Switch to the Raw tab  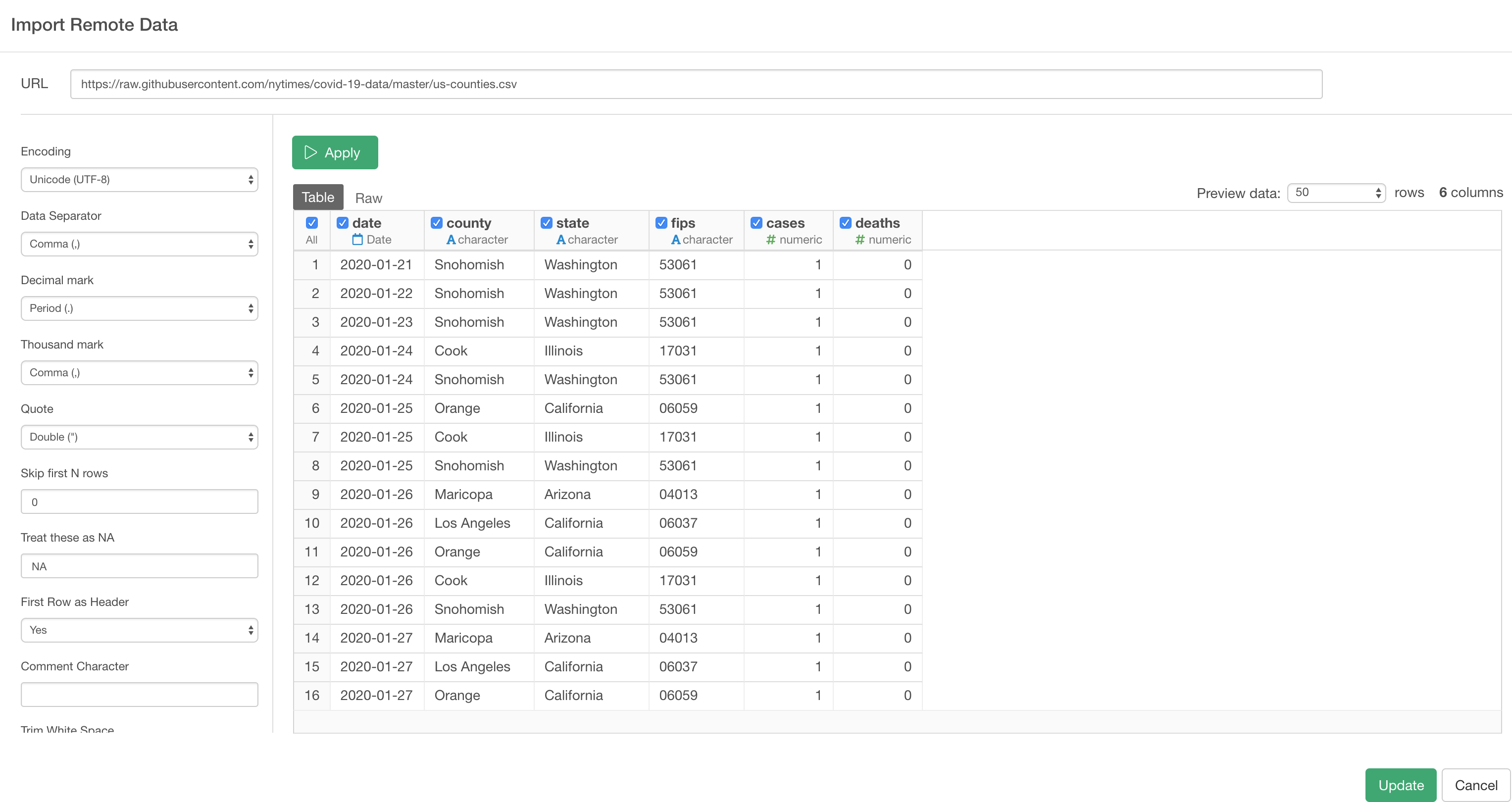(x=369, y=199)
